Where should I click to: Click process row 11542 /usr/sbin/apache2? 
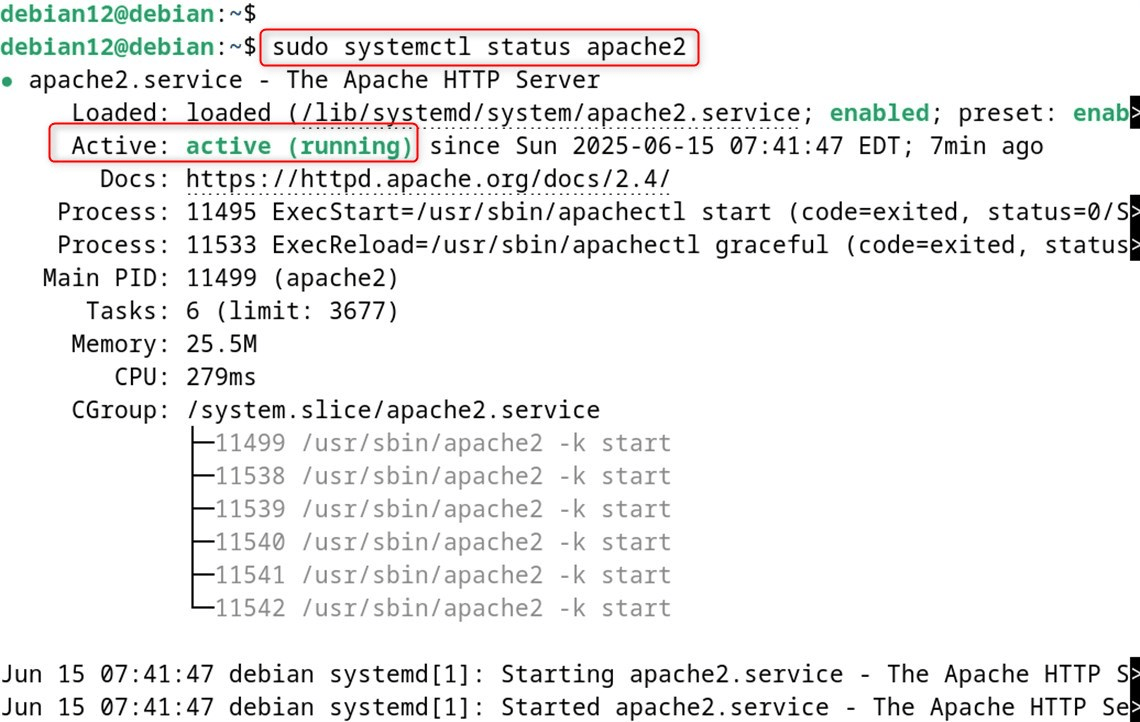point(442,609)
